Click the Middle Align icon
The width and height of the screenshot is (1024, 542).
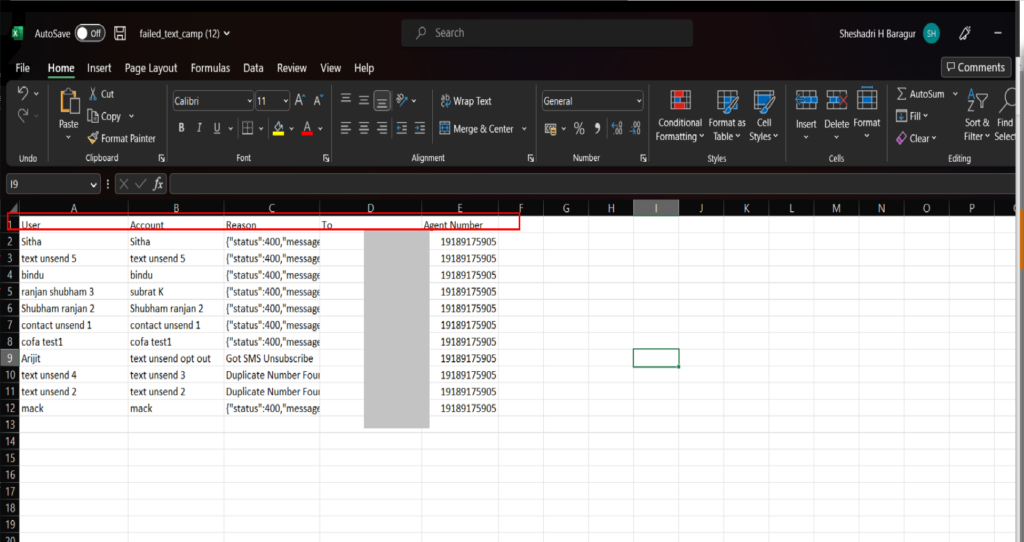364,100
